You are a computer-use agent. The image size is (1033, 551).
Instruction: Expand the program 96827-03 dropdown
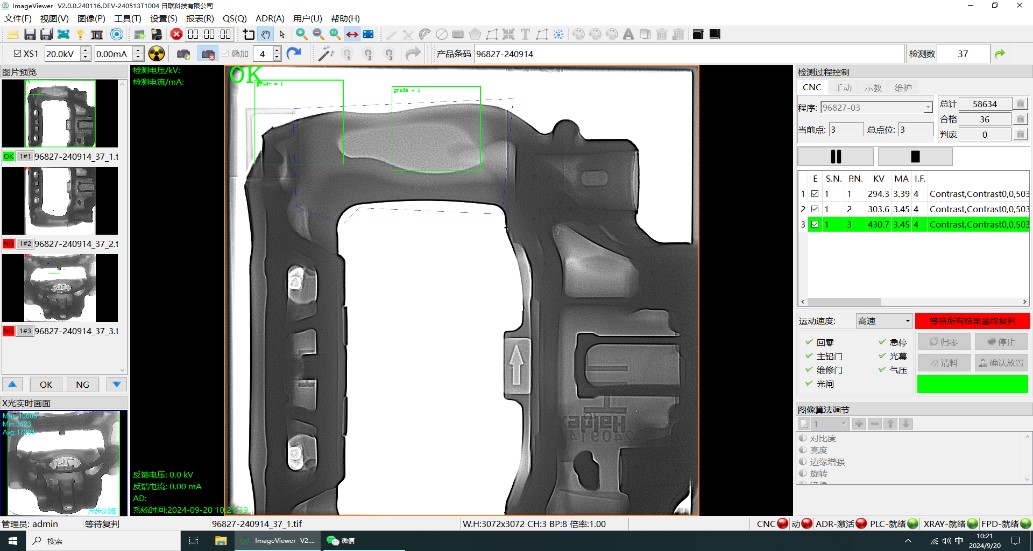point(927,107)
